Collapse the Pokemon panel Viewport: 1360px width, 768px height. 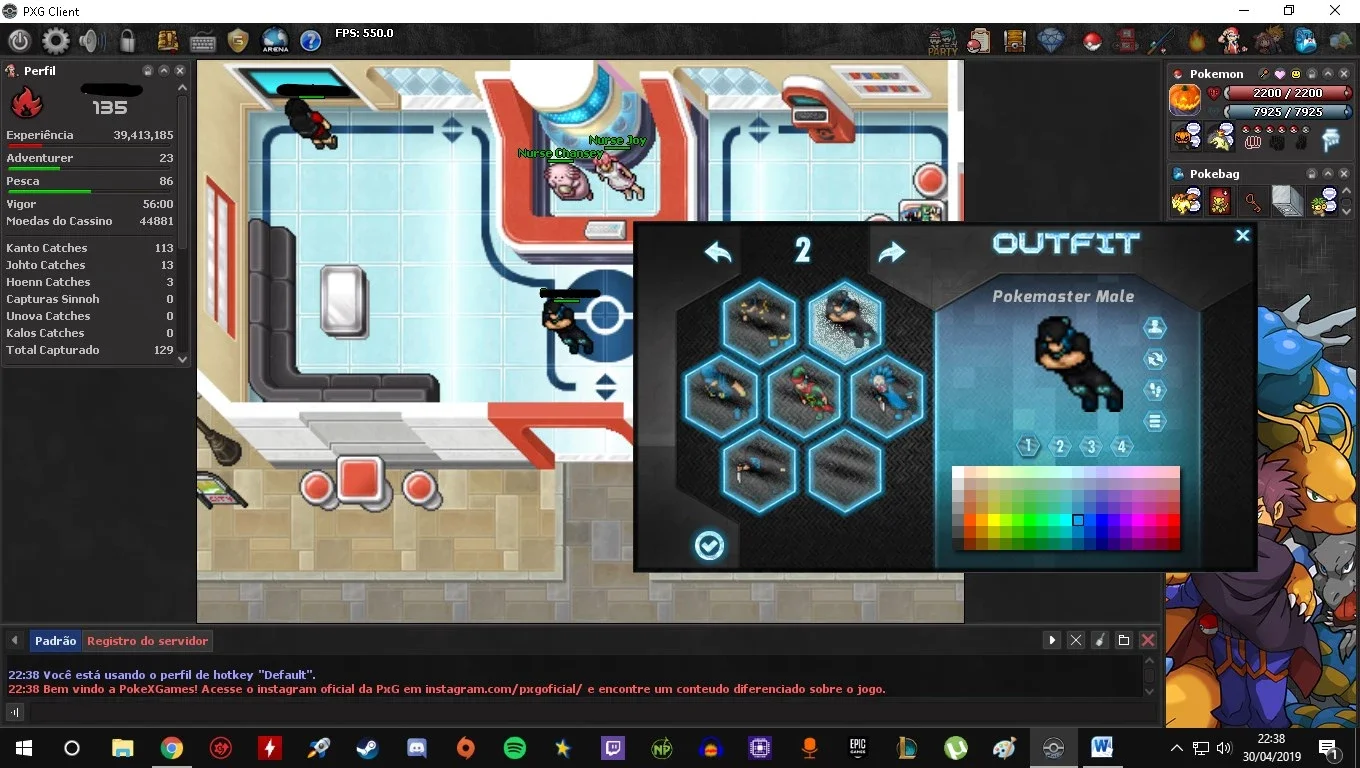pyautogui.click(x=1327, y=73)
